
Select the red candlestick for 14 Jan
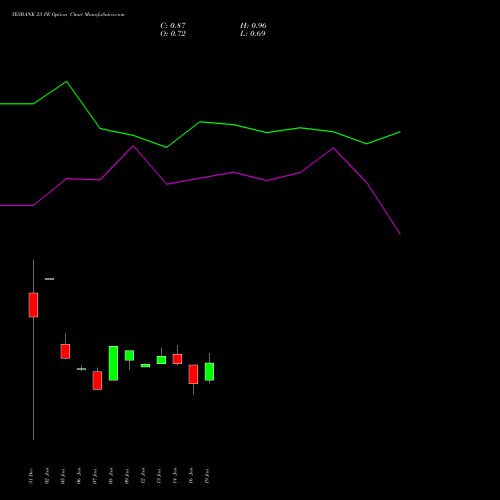click(177, 359)
